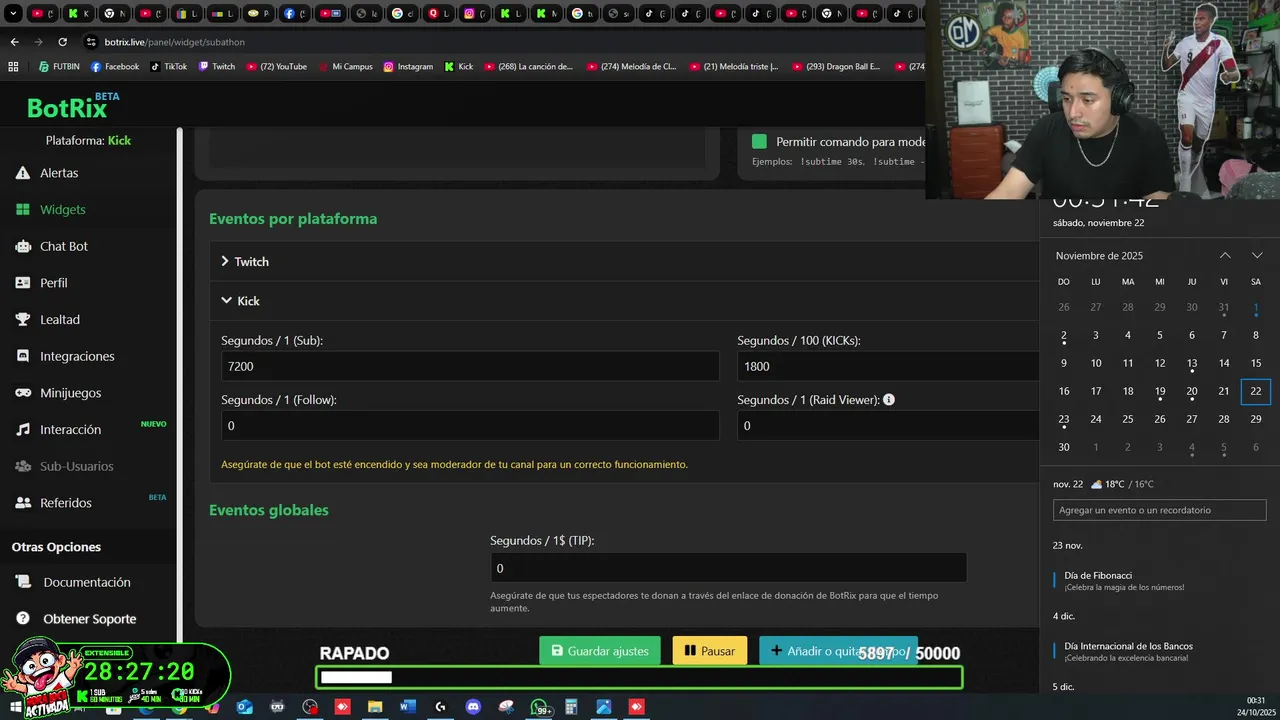Open File Explorer from the taskbar
Image resolution: width=1280 pixels, height=720 pixels.
coord(375,707)
